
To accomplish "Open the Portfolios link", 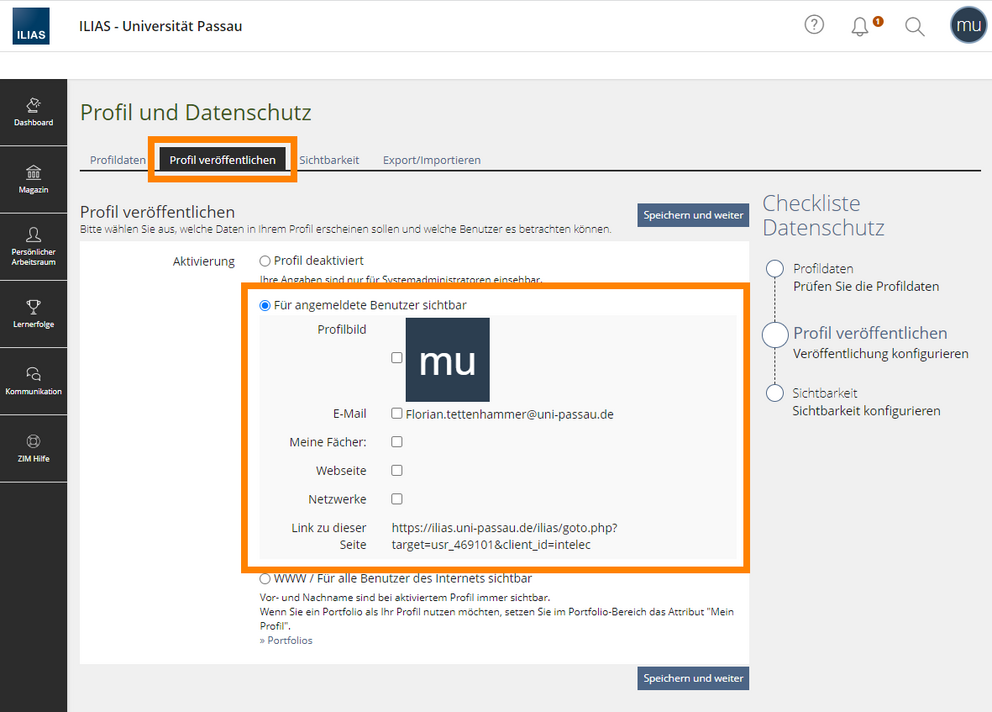I will pyautogui.click(x=286, y=640).
